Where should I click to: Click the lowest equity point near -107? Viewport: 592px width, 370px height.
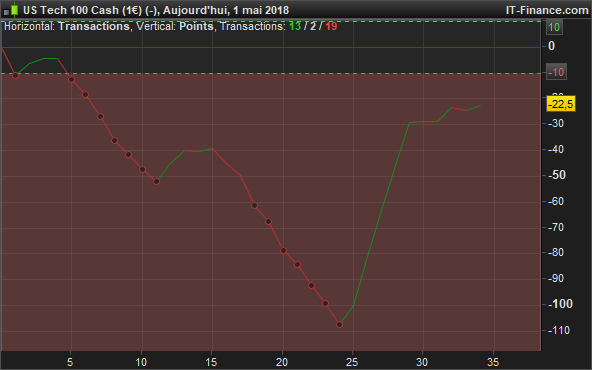coord(339,324)
